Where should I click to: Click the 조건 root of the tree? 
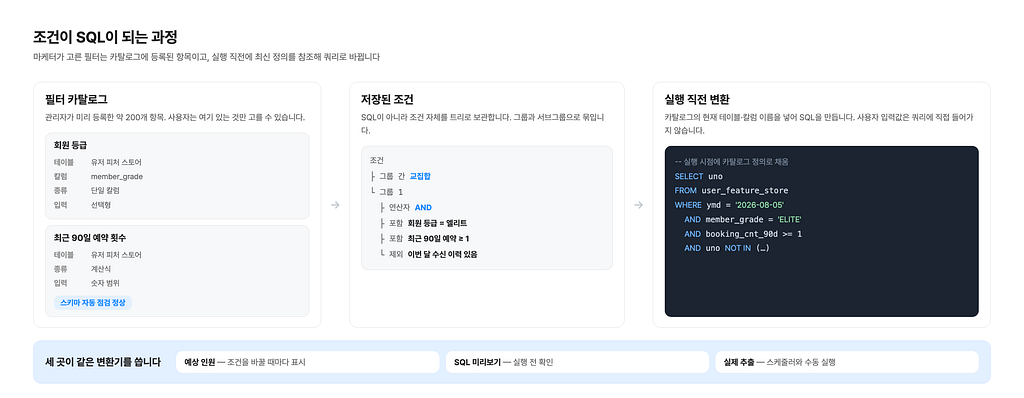(376, 160)
